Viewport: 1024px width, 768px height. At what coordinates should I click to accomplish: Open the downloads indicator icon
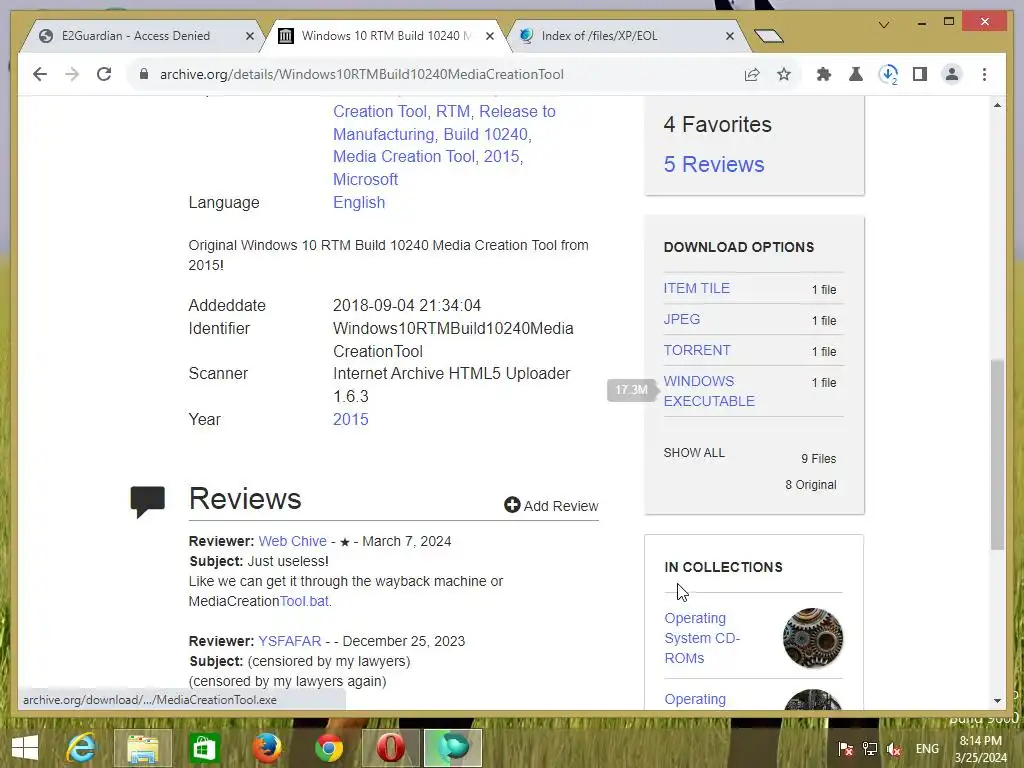[888, 74]
